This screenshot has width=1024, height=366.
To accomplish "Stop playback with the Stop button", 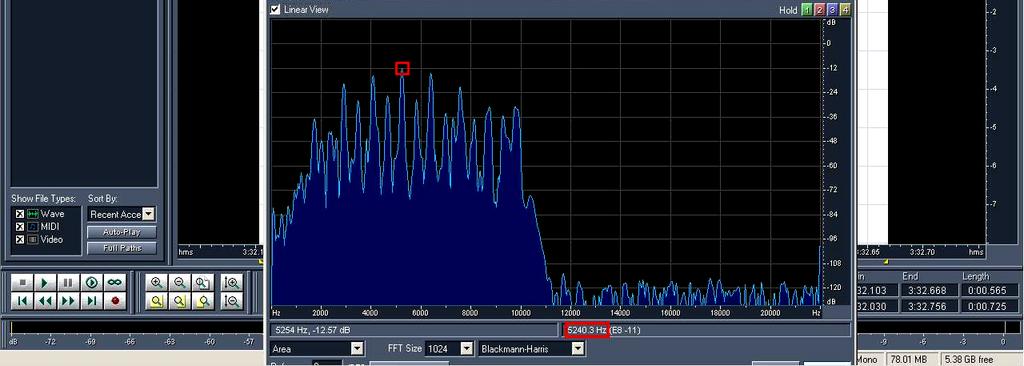I will tap(22, 282).
